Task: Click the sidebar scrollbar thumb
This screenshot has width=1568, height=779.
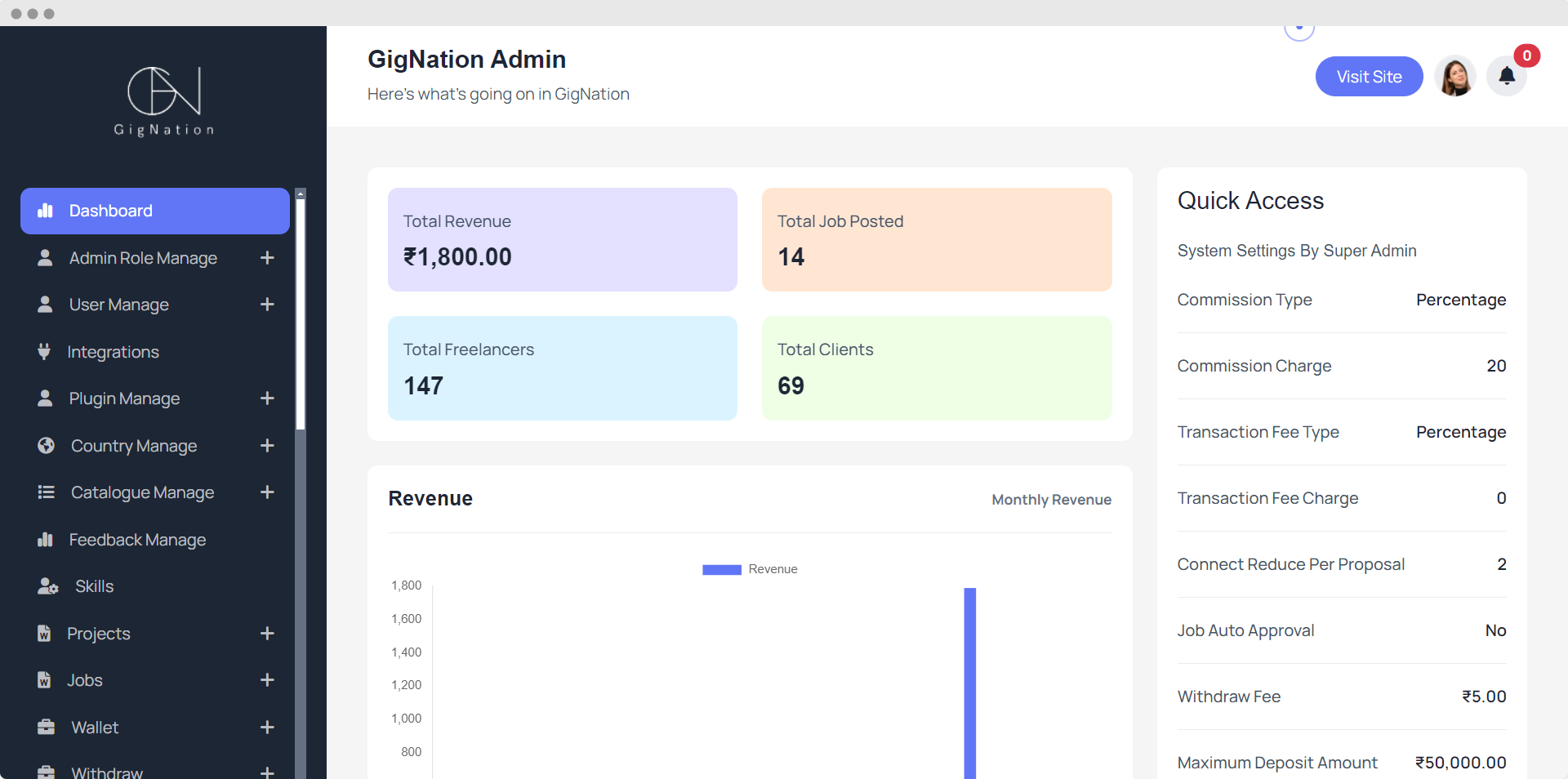Action: coord(301,314)
